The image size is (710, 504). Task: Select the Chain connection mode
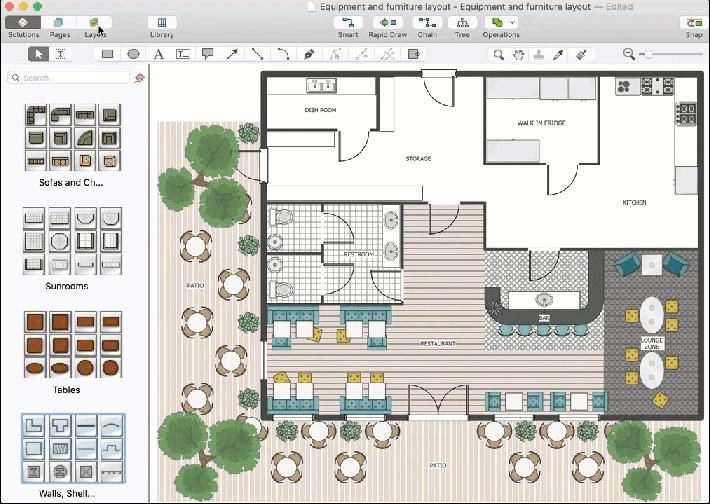427,23
